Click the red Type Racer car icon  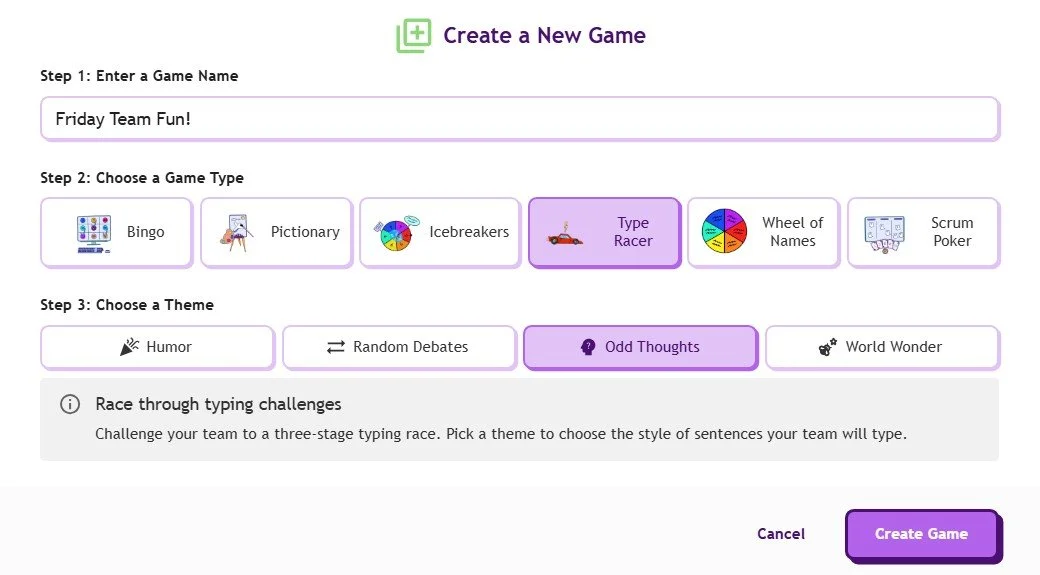pyautogui.click(x=565, y=234)
